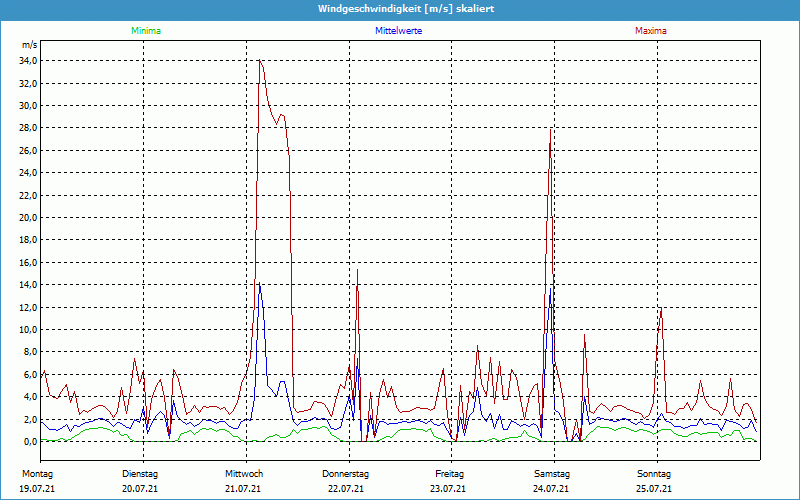
Task: Select the Freitag day label
Action: pyautogui.click(x=449, y=473)
